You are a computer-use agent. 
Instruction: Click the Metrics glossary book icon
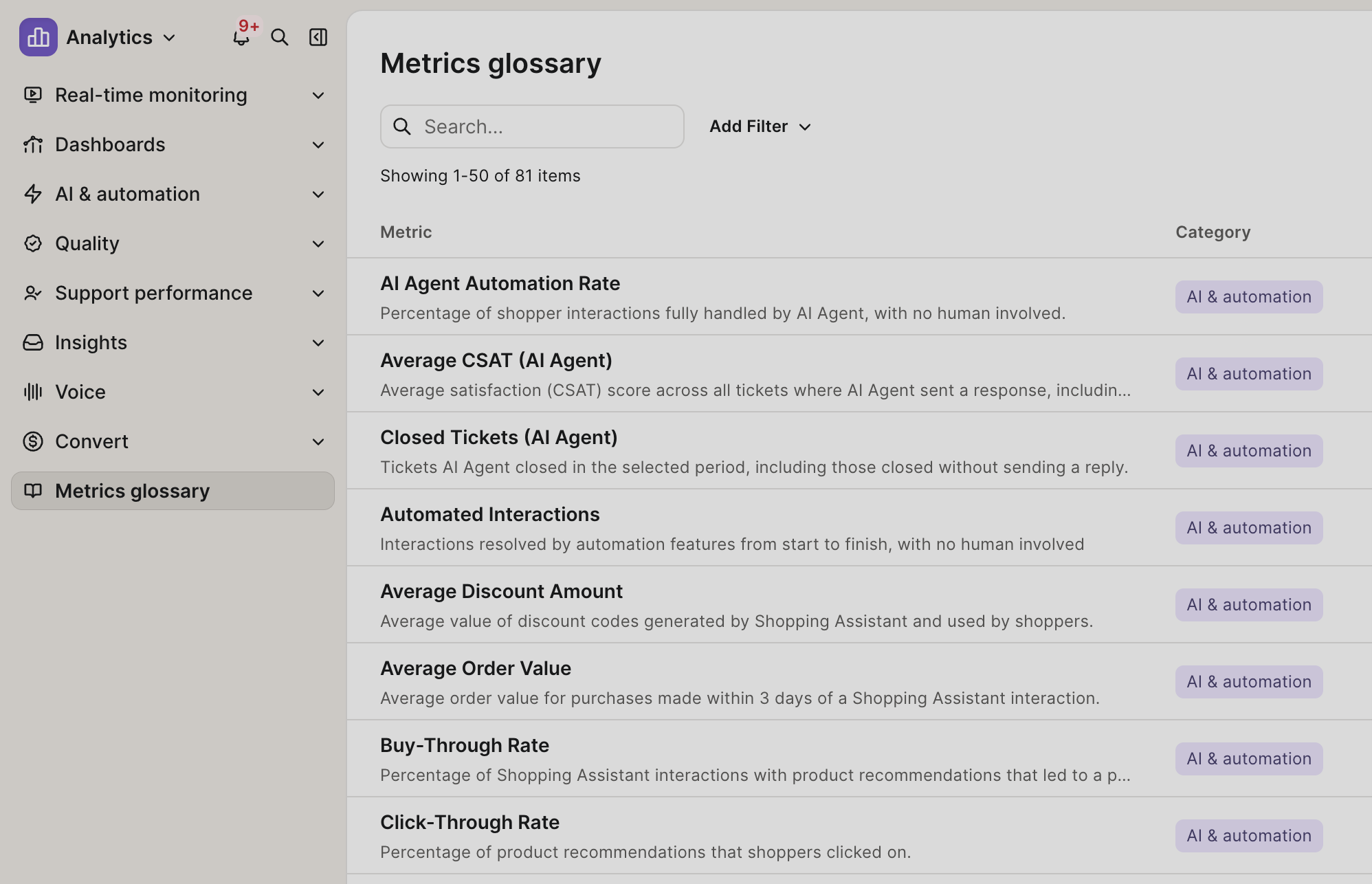pyautogui.click(x=33, y=491)
